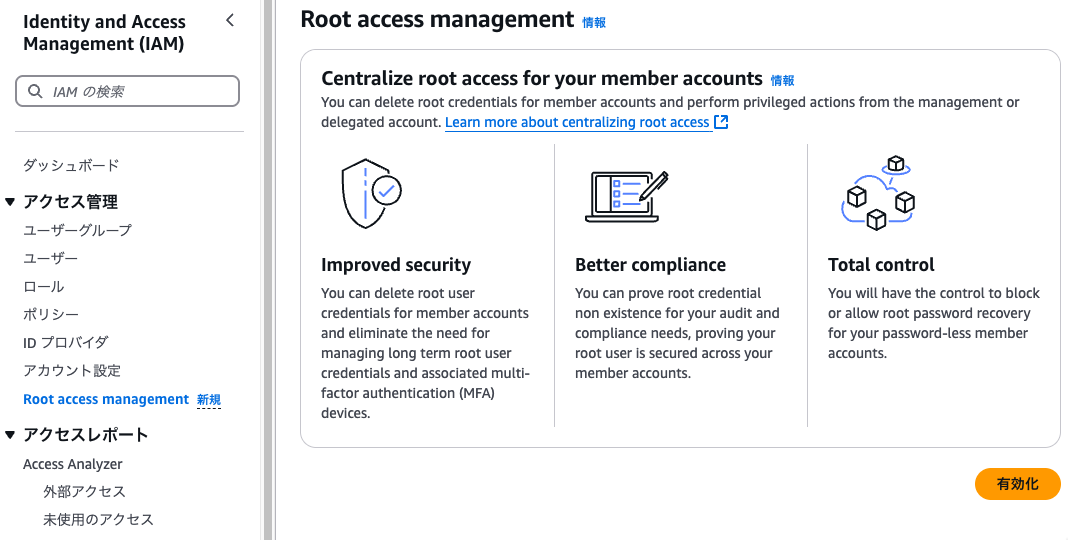1068x540 pixels.
Task: Open ID プロバイダ in the sidebar
Action: pyautogui.click(x=65, y=343)
